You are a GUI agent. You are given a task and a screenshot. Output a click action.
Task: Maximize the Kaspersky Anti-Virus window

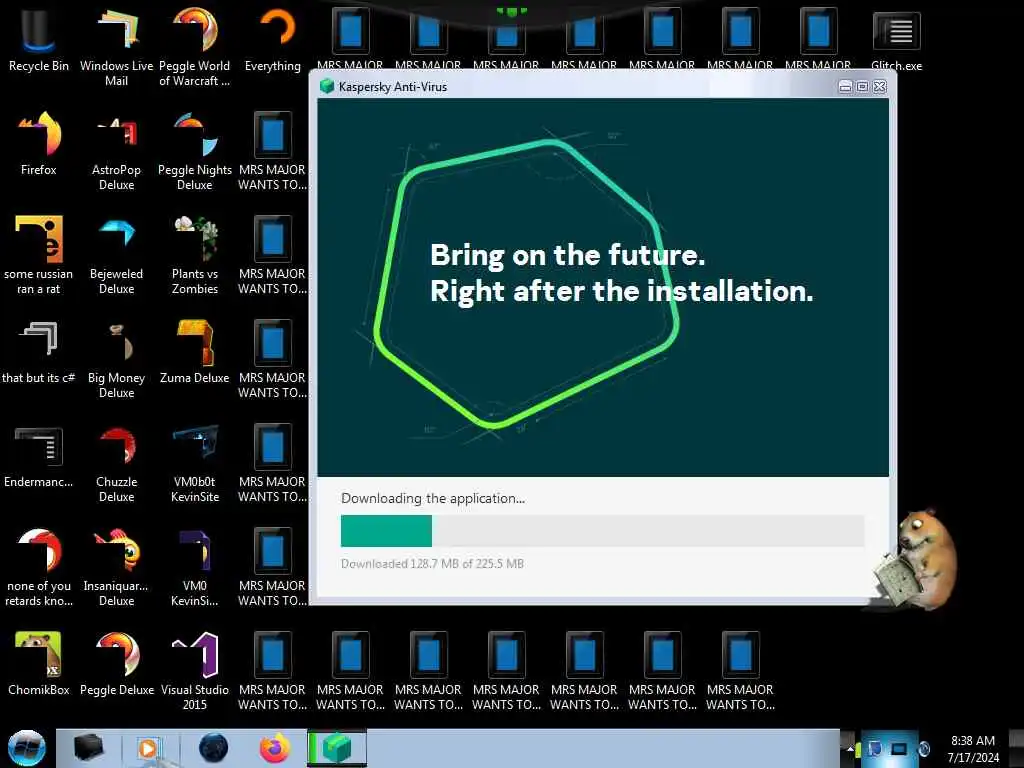click(862, 87)
